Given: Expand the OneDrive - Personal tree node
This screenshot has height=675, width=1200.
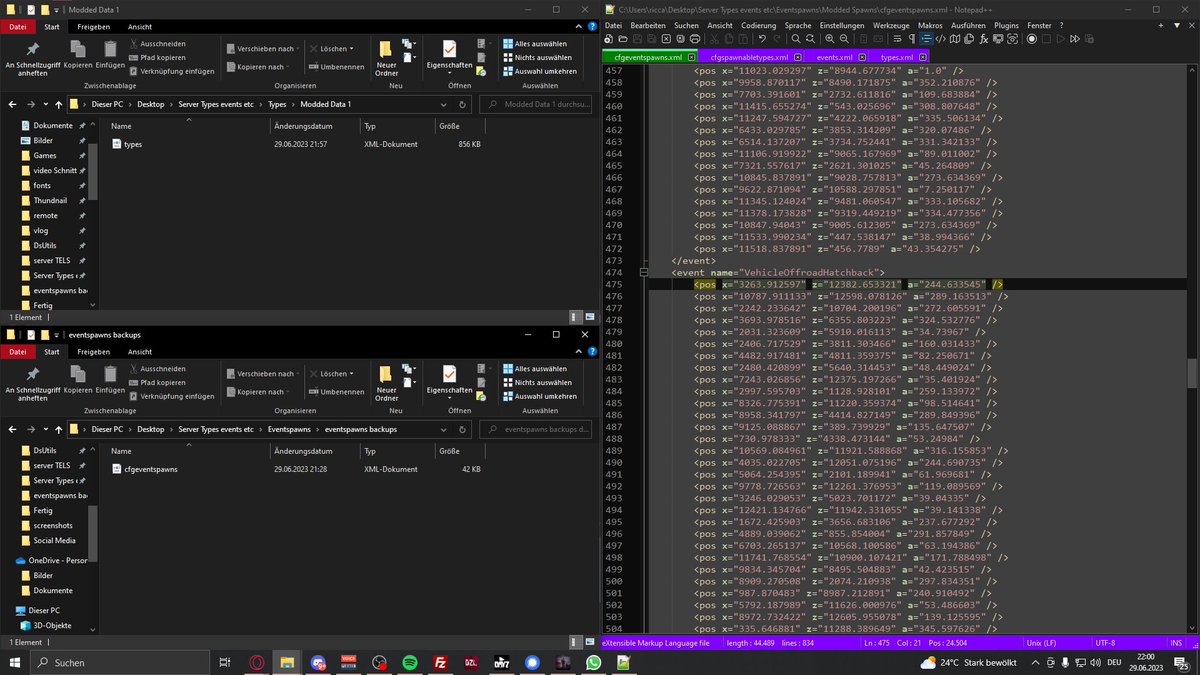Looking at the screenshot, I should click(x=9, y=561).
